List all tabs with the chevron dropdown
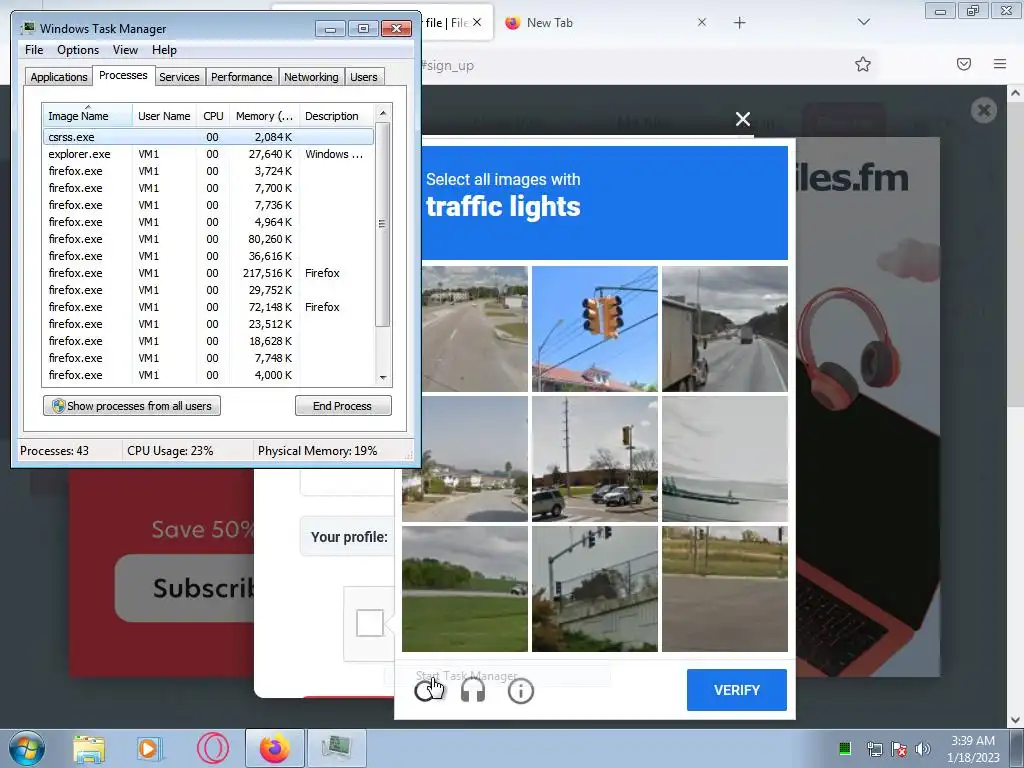The width and height of the screenshot is (1024, 768). click(x=863, y=22)
